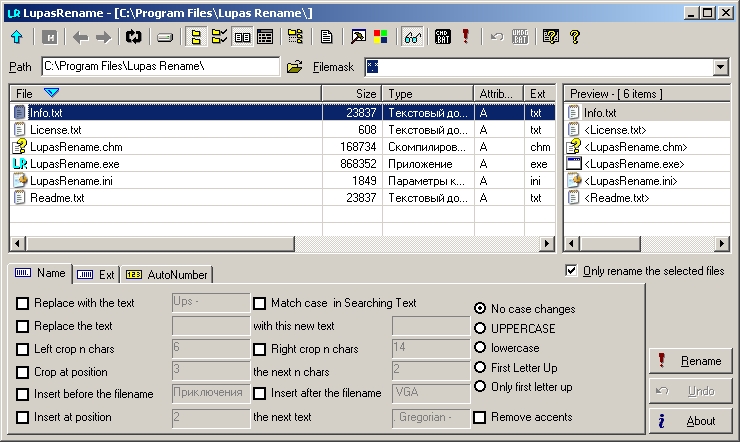Image resolution: width=740 pixels, height=442 pixels.
Task: Switch to the Name tab
Action: tap(41, 274)
